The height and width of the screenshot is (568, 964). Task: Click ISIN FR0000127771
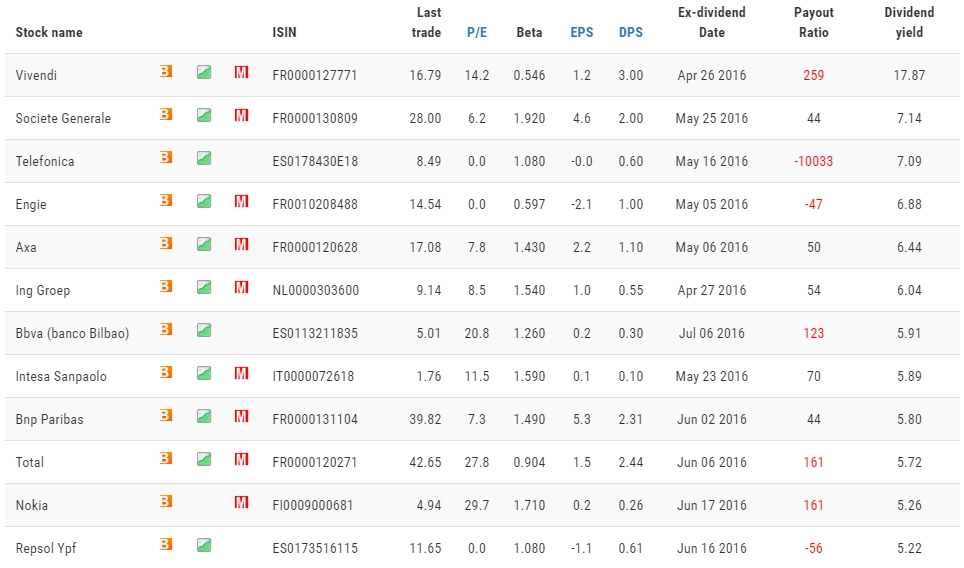315,76
